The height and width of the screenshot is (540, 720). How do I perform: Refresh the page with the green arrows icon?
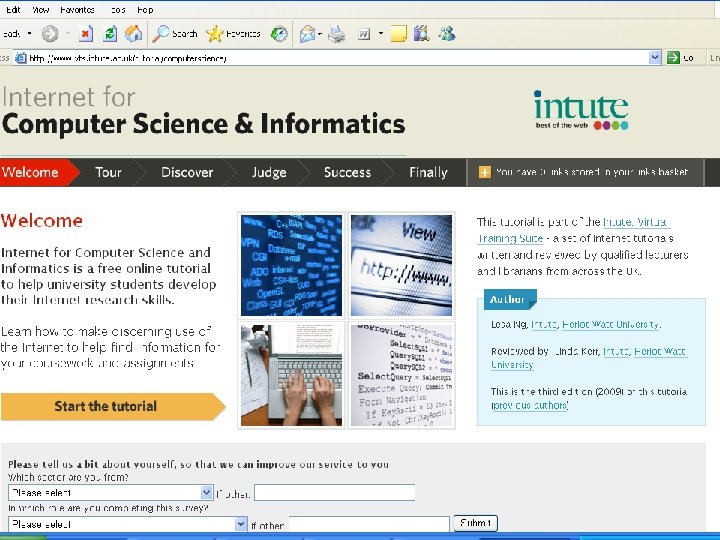click(x=110, y=34)
